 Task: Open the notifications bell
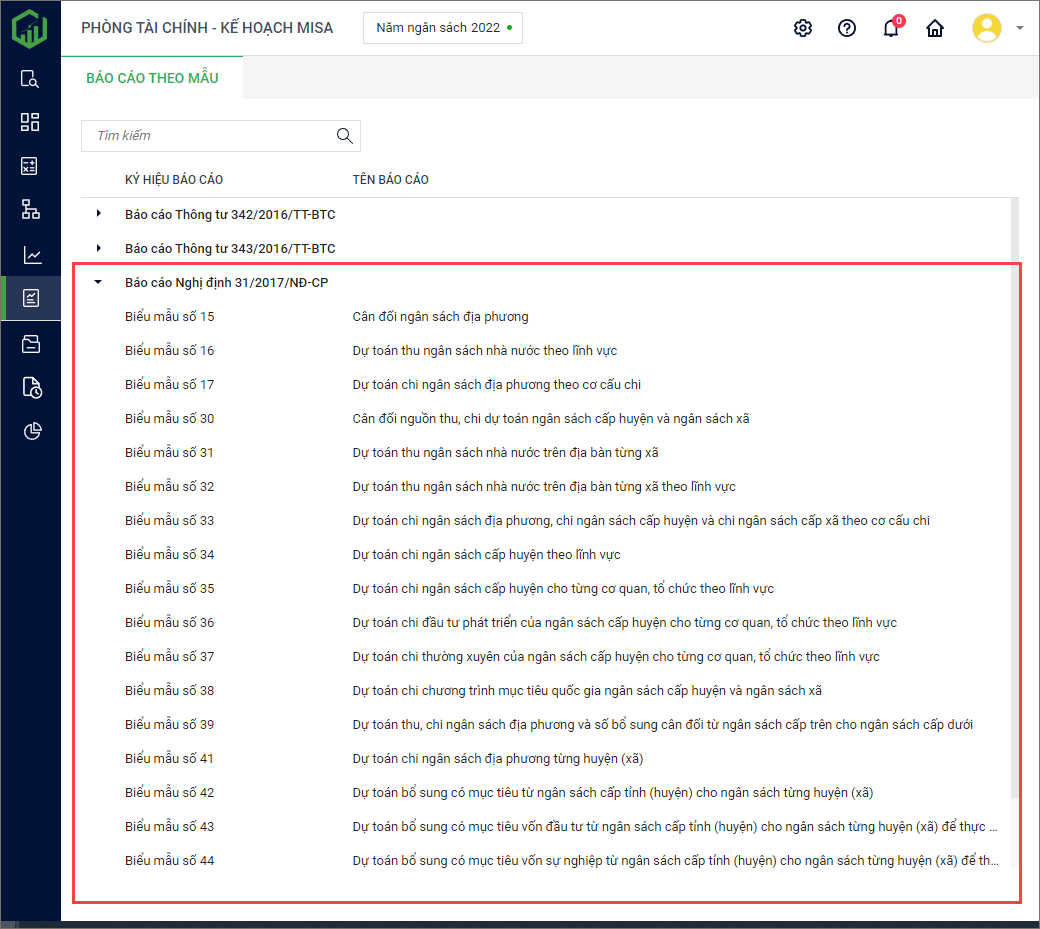point(890,28)
